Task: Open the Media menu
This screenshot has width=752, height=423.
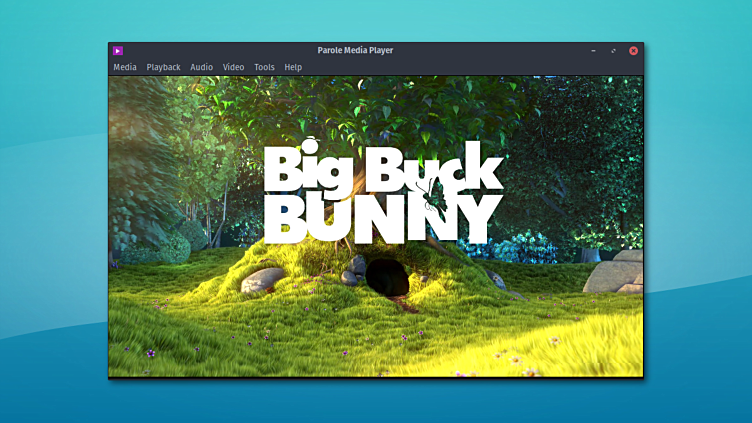Action: point(125,67)
